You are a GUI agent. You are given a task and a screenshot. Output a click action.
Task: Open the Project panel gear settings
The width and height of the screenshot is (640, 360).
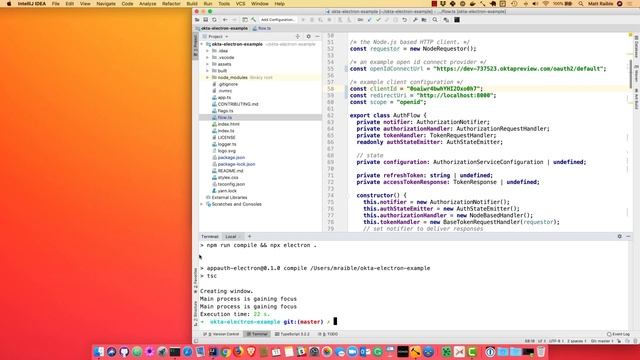(x=309, y=37)
